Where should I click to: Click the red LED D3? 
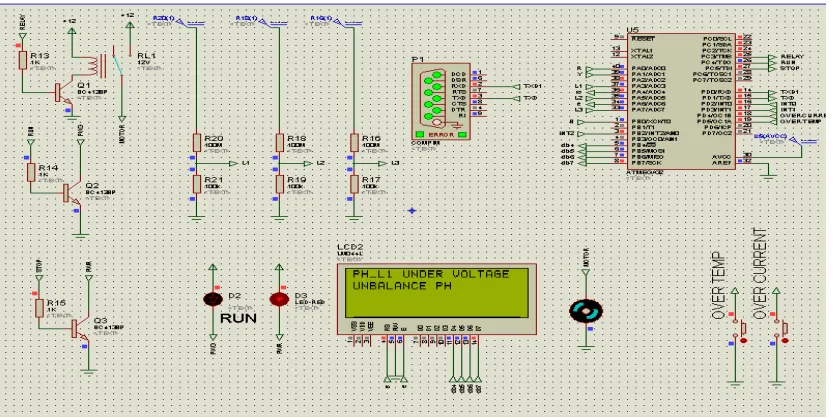pyautogui.click(x=279, y=299)
